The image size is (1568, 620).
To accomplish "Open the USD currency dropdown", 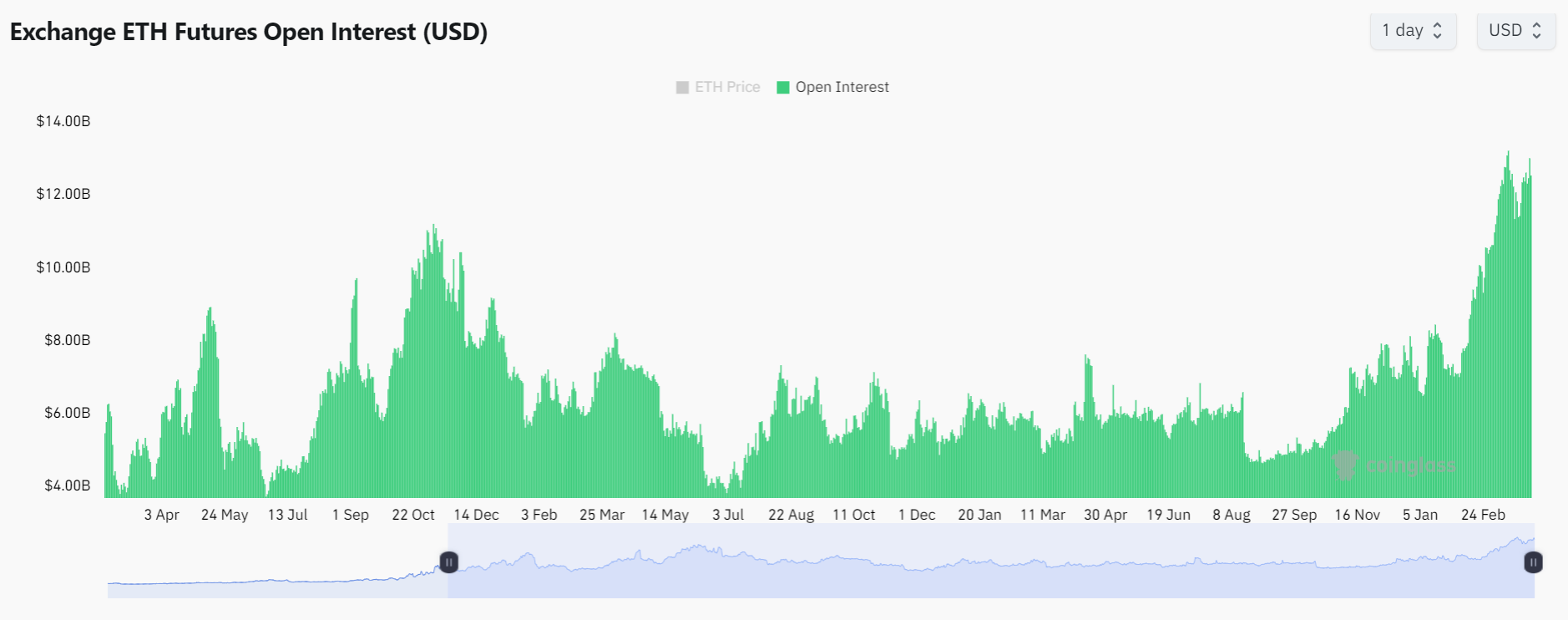I will point(1515,31).
